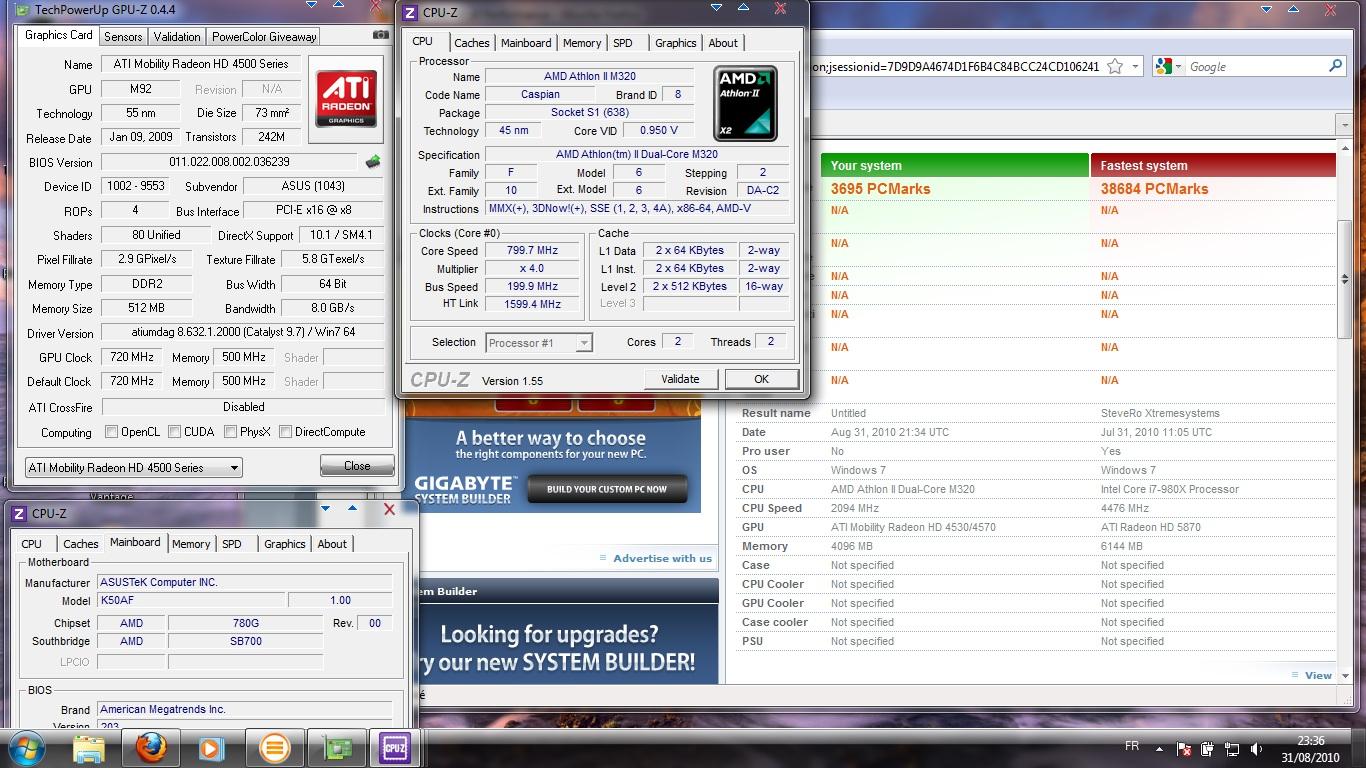The height and width of the screenshot is (768, 1366).
Task: Click the View link below the results
Action: pos(1318,675)
